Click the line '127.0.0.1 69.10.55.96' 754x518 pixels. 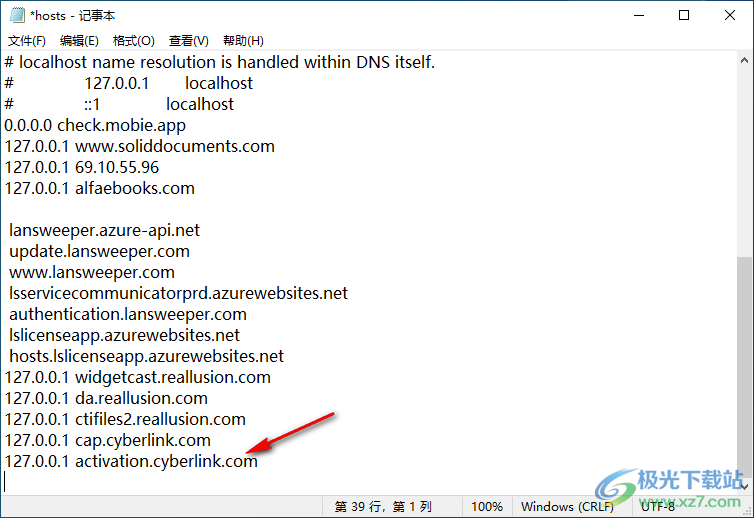tap(82, 167)
